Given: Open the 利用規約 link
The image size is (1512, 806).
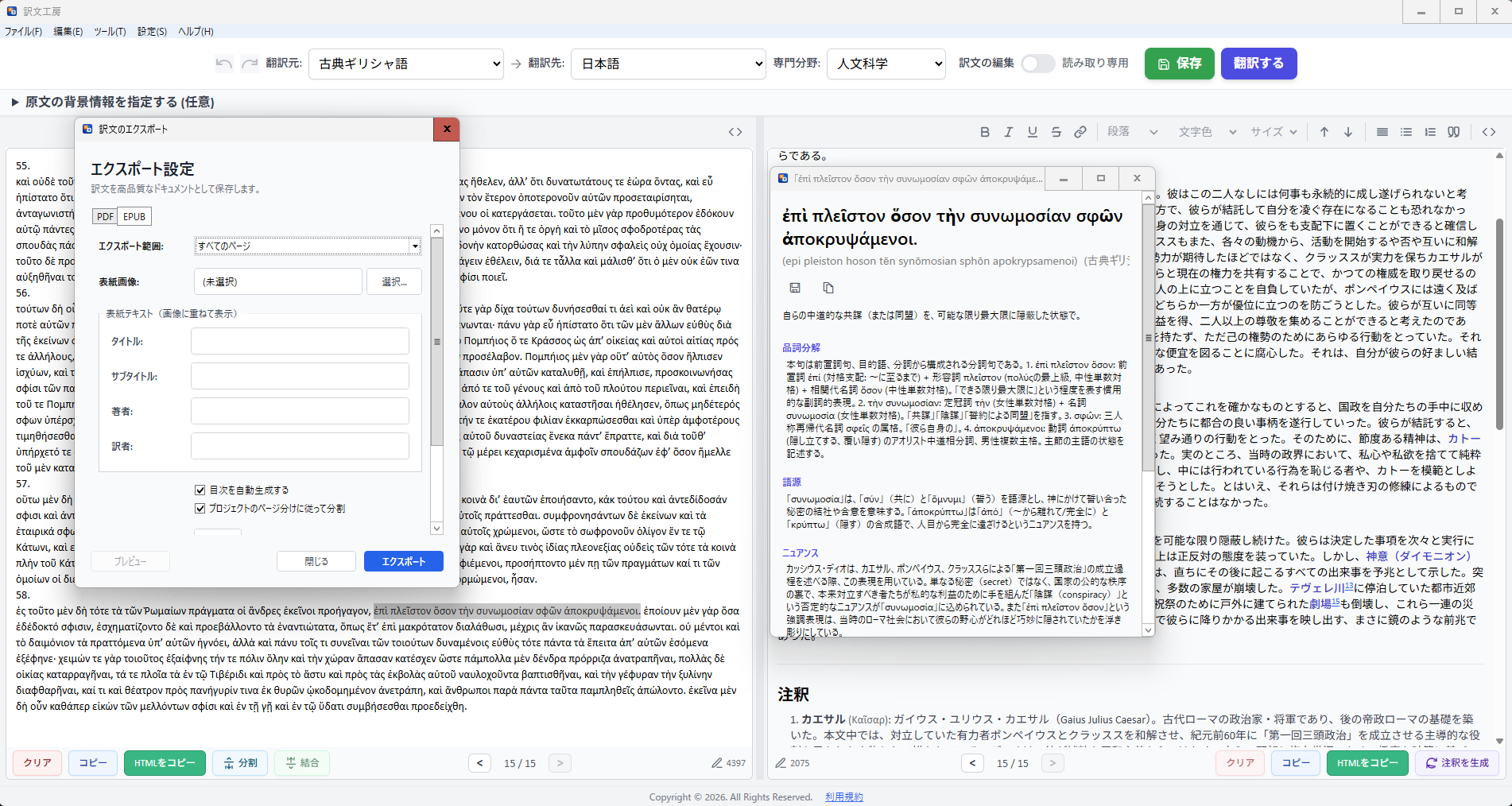Looking at the screenshot, I should pyautogui.click(x=844, y=797).
